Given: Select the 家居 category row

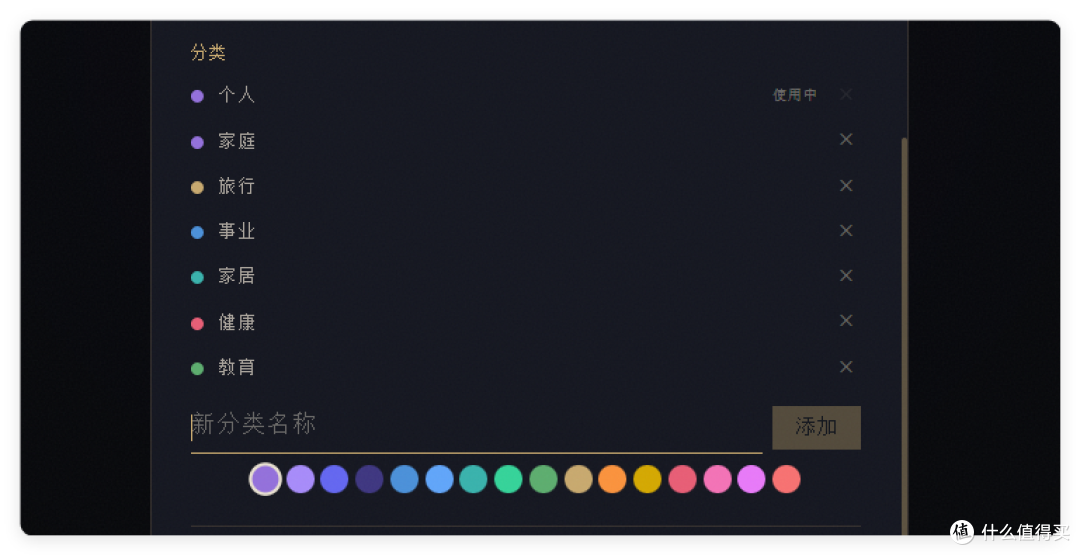Looking at the screenshot, I should click(x=526, y=276).
